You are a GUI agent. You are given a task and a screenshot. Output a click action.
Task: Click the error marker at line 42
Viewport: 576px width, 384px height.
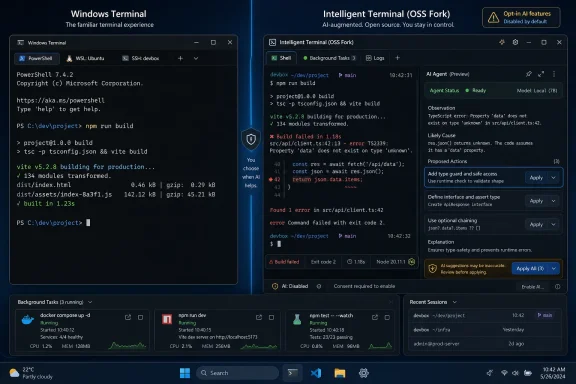click(271, 180)
